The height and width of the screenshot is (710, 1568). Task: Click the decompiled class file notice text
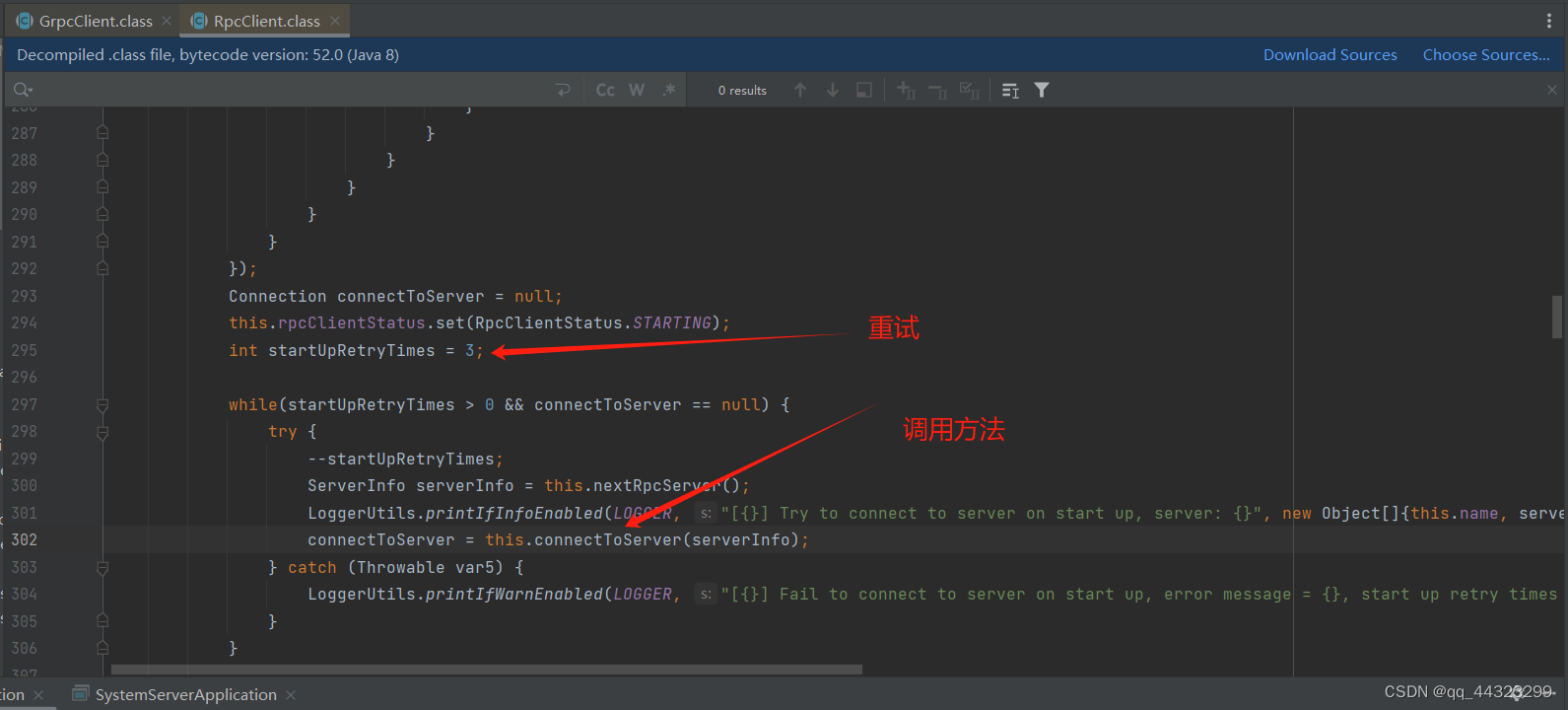[208, 55]
